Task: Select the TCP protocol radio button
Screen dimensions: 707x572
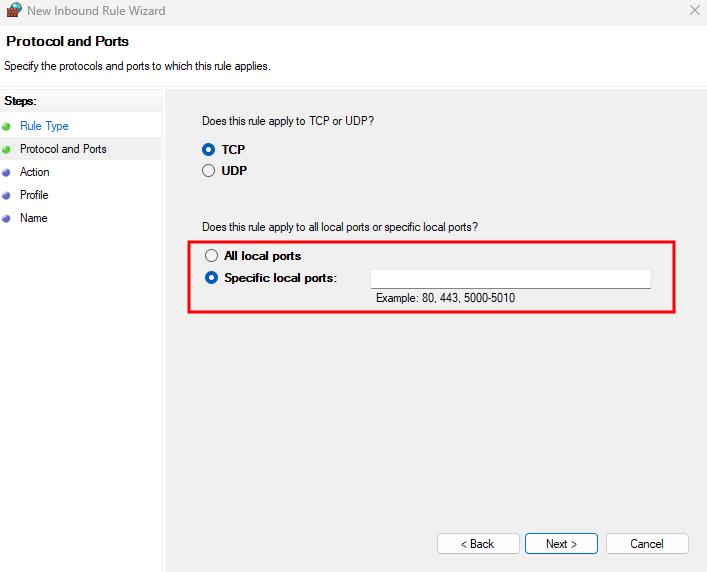Action: (208, 149)
